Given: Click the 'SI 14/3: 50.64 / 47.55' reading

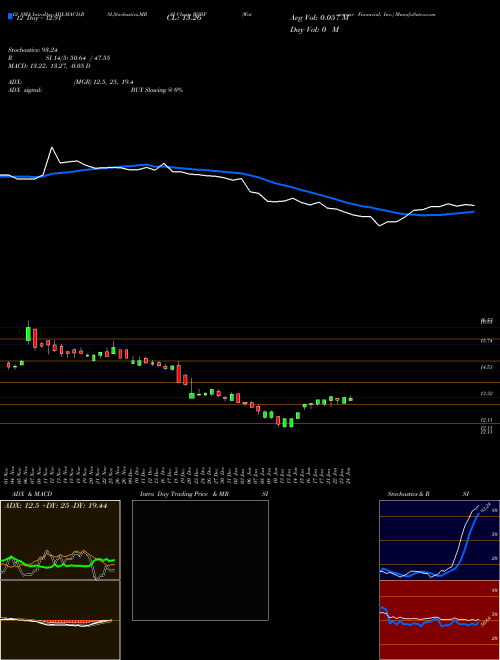Looking at the screenshot, I should click(78, 58).
